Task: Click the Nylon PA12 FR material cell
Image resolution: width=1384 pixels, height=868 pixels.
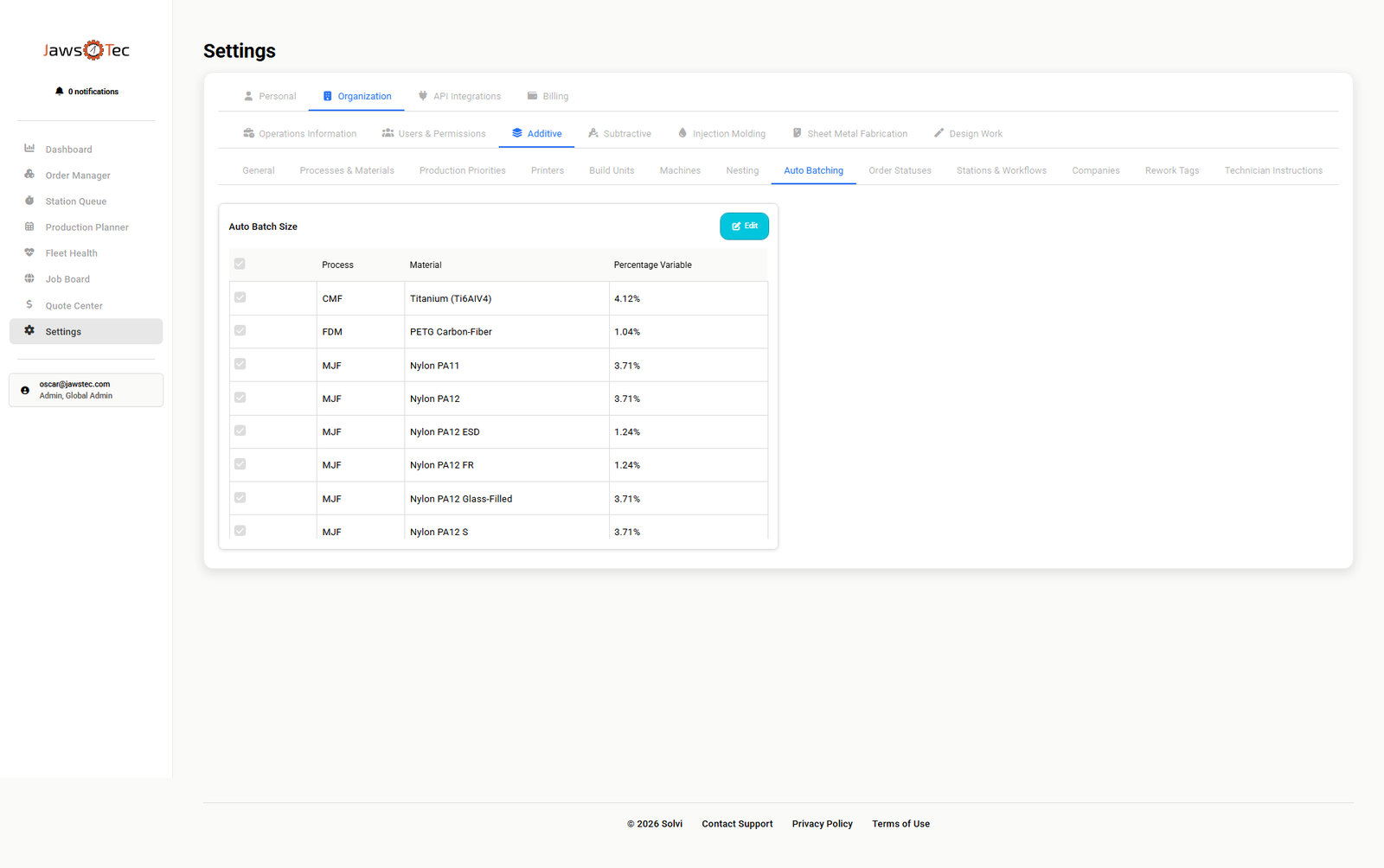Action: click(x=507, y=465)
